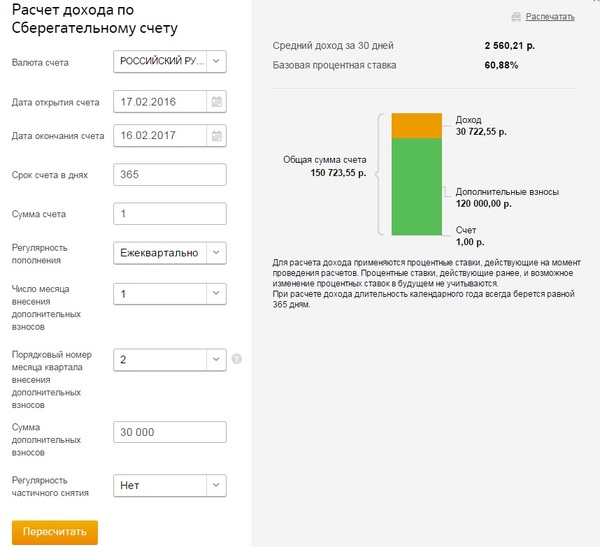Click the end date field 16.02.2017
This screenshot has height=547, width=600.
[160, 136]
